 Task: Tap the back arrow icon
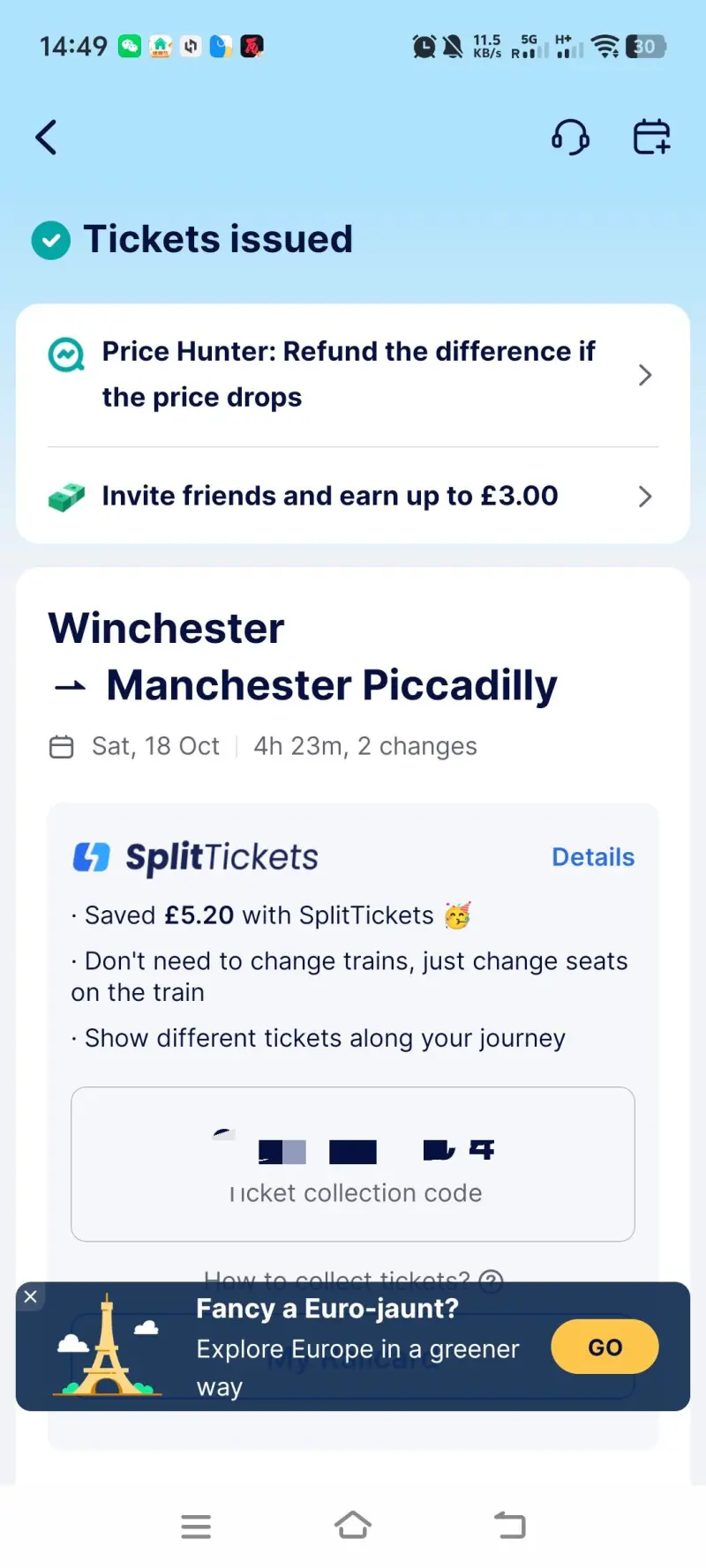point(47,138)
